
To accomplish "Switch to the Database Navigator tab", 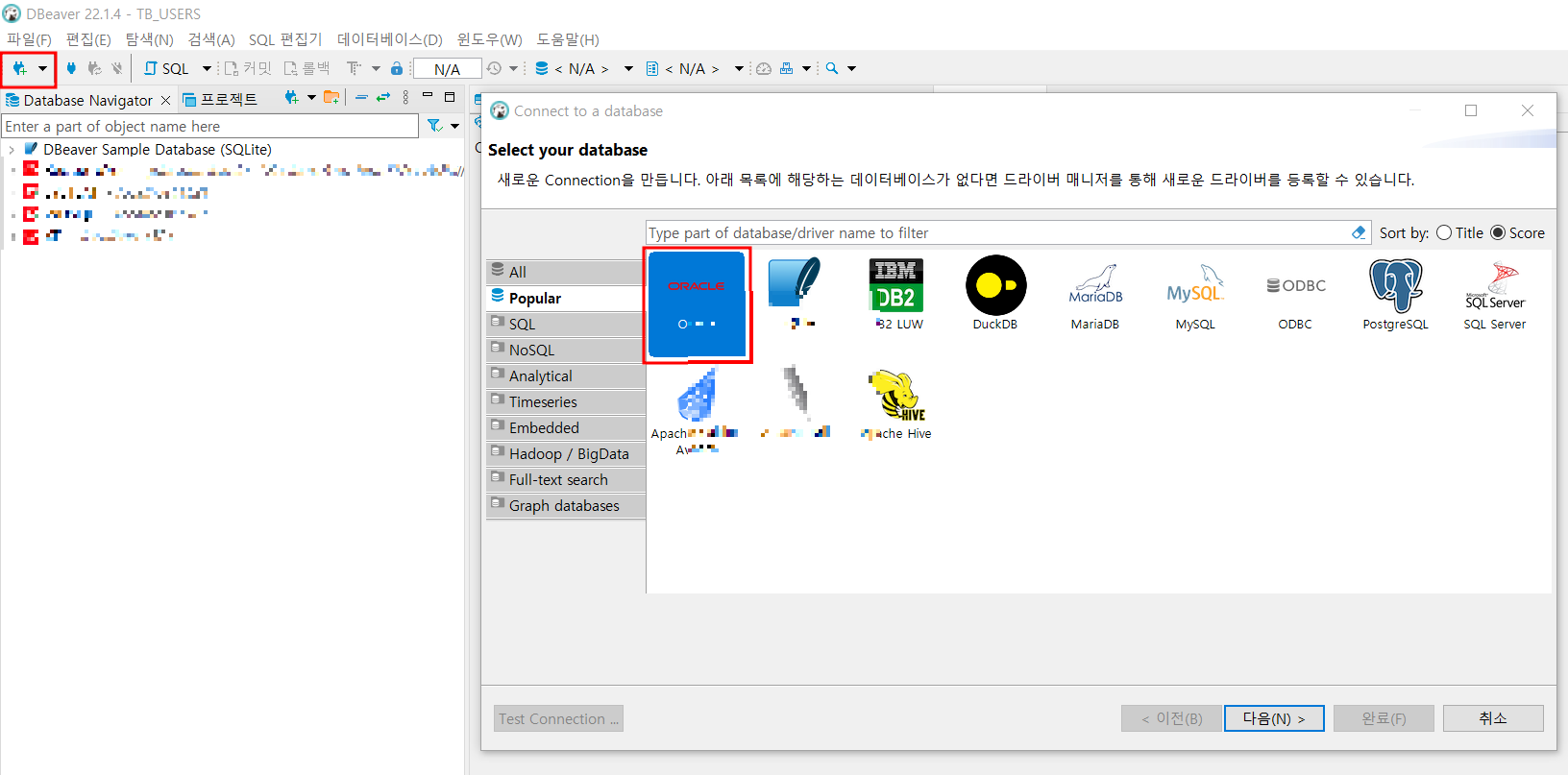I will coord(87,100).
